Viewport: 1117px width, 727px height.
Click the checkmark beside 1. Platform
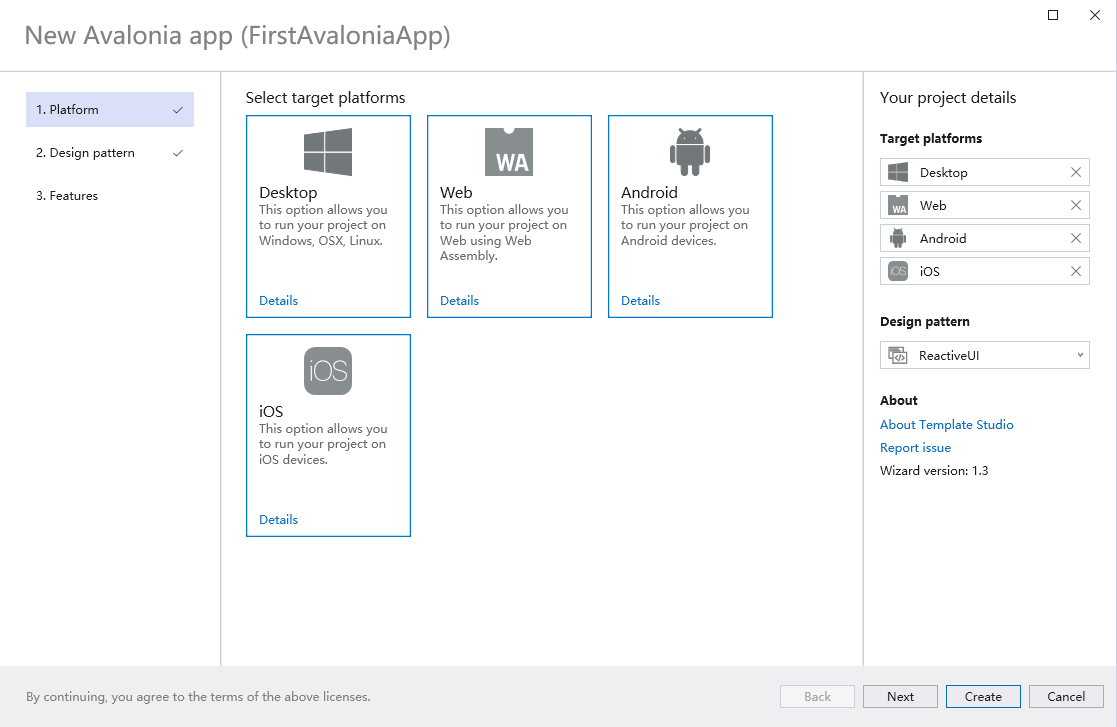[178, 110]
